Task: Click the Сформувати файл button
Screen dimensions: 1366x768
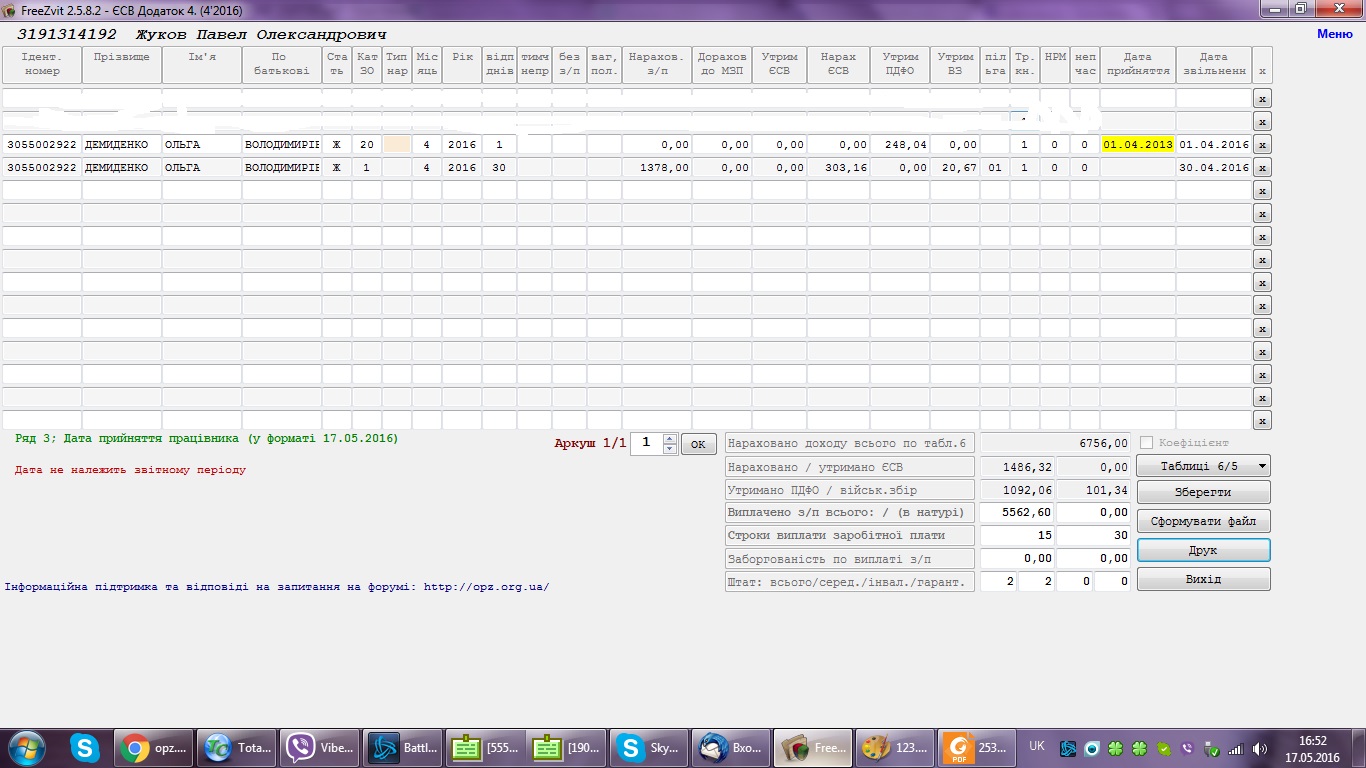Action: click(x=1203, y=521)
